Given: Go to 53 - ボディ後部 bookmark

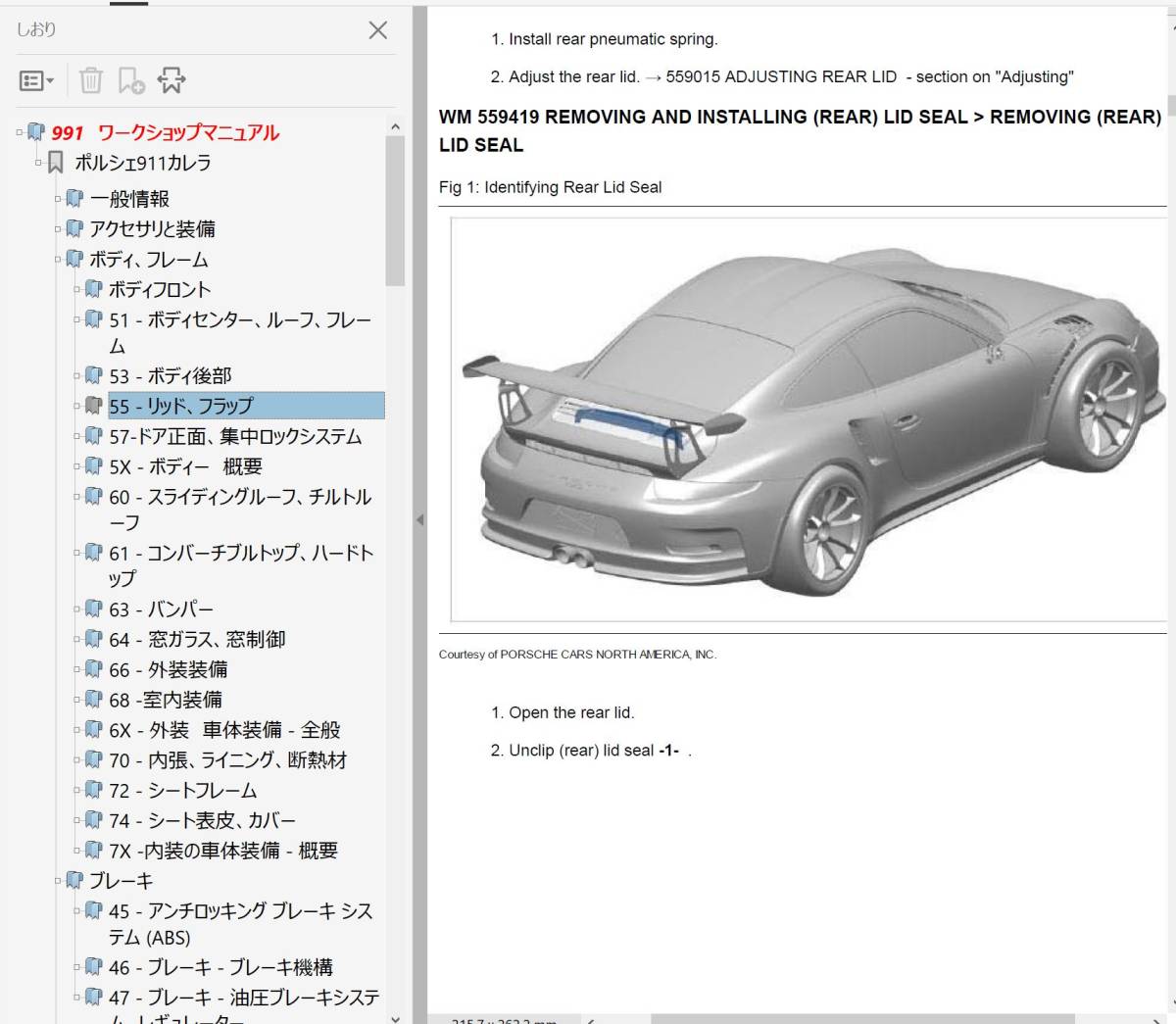Looking at the screenshot, I should (171, 375).
